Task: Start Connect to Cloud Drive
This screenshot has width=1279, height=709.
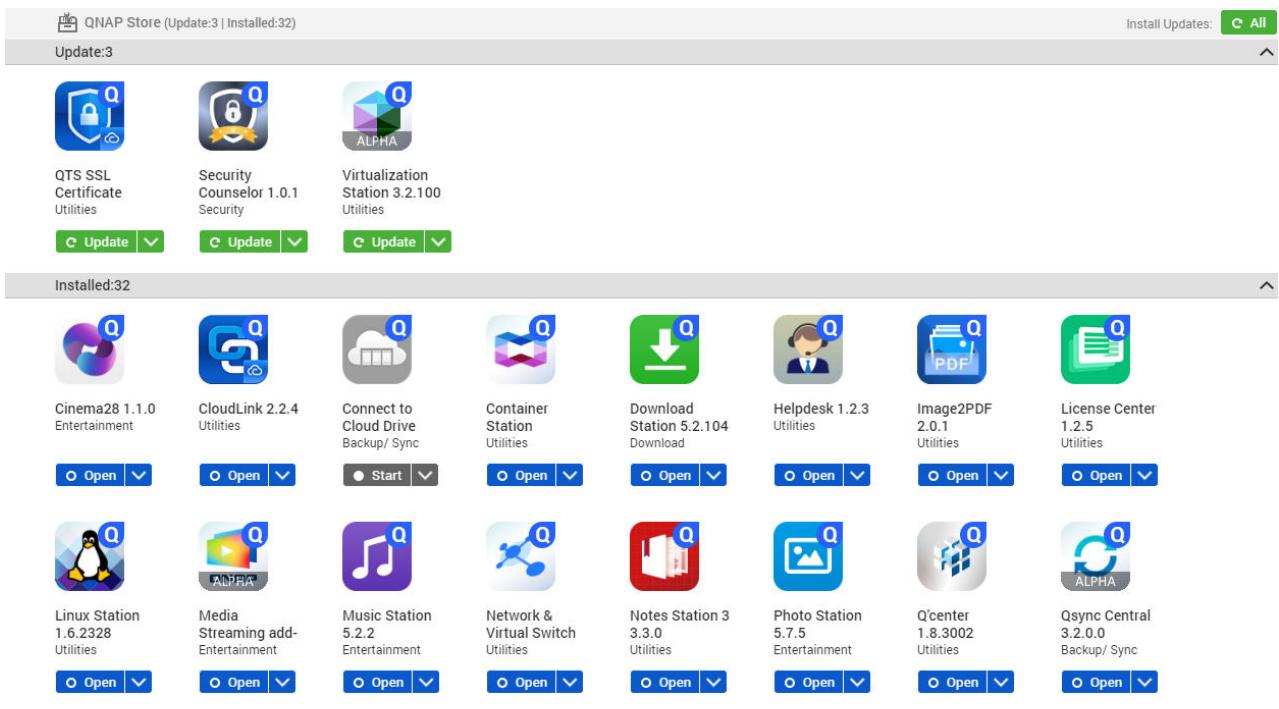Action: coord(378,476)
